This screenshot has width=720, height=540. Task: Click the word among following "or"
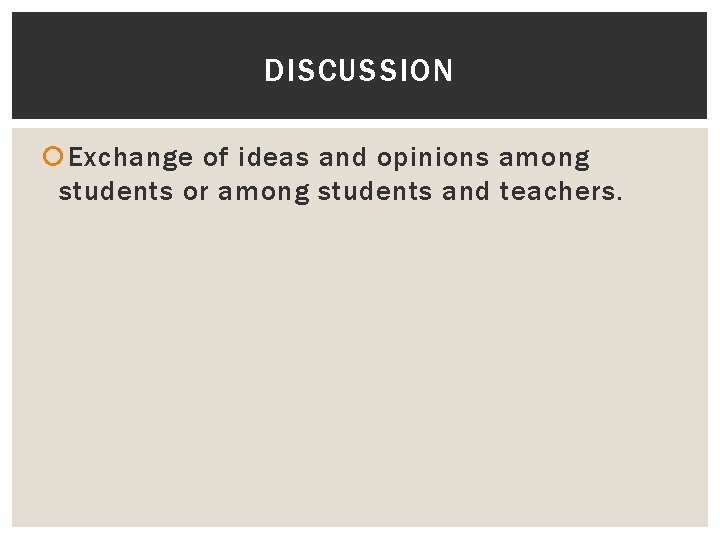264,191
